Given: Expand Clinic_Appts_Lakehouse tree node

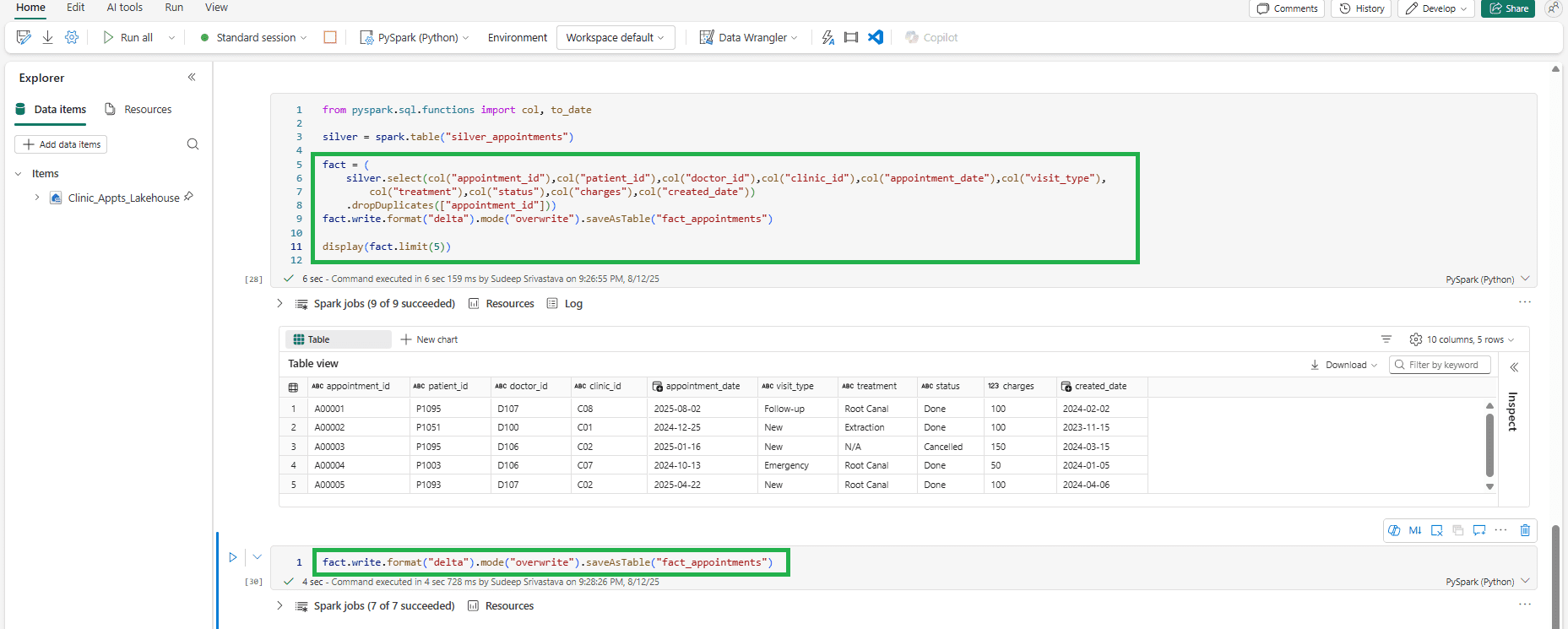Looking at the screenshot, I should [37, 198].
